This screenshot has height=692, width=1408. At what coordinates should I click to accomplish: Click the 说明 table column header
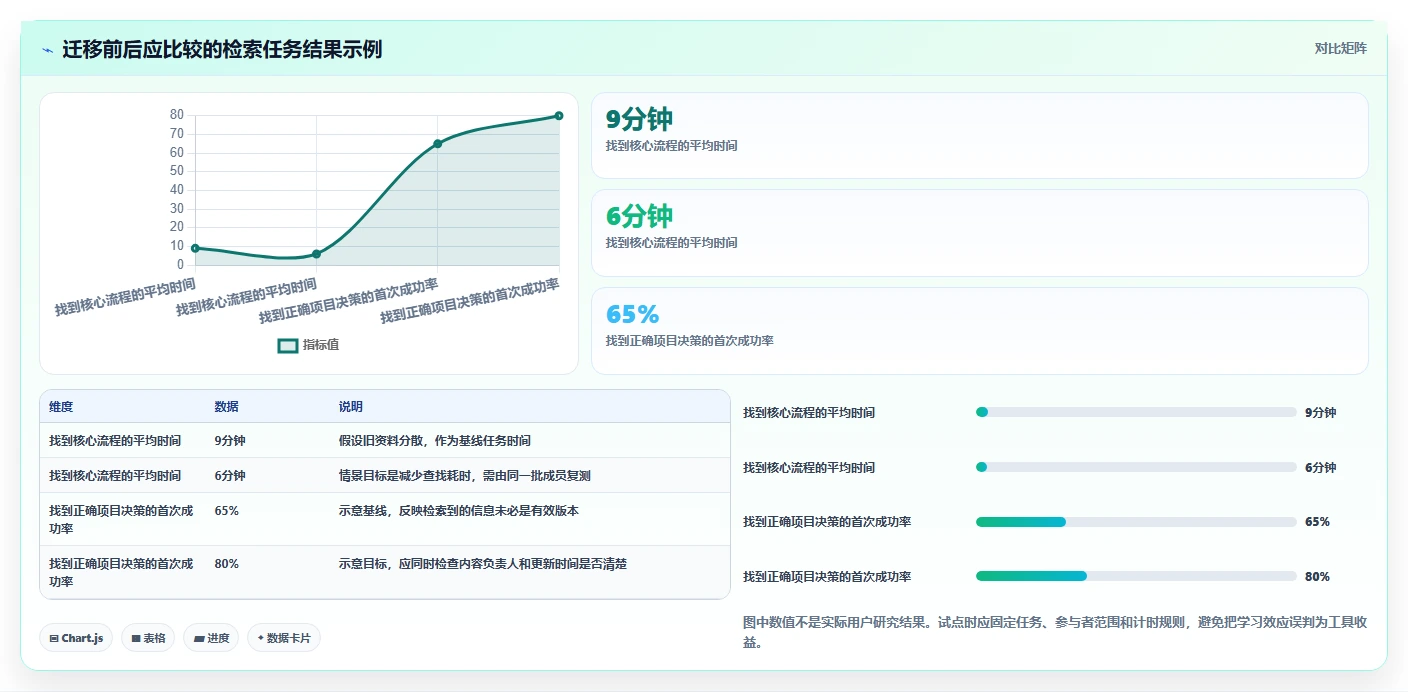350,407
